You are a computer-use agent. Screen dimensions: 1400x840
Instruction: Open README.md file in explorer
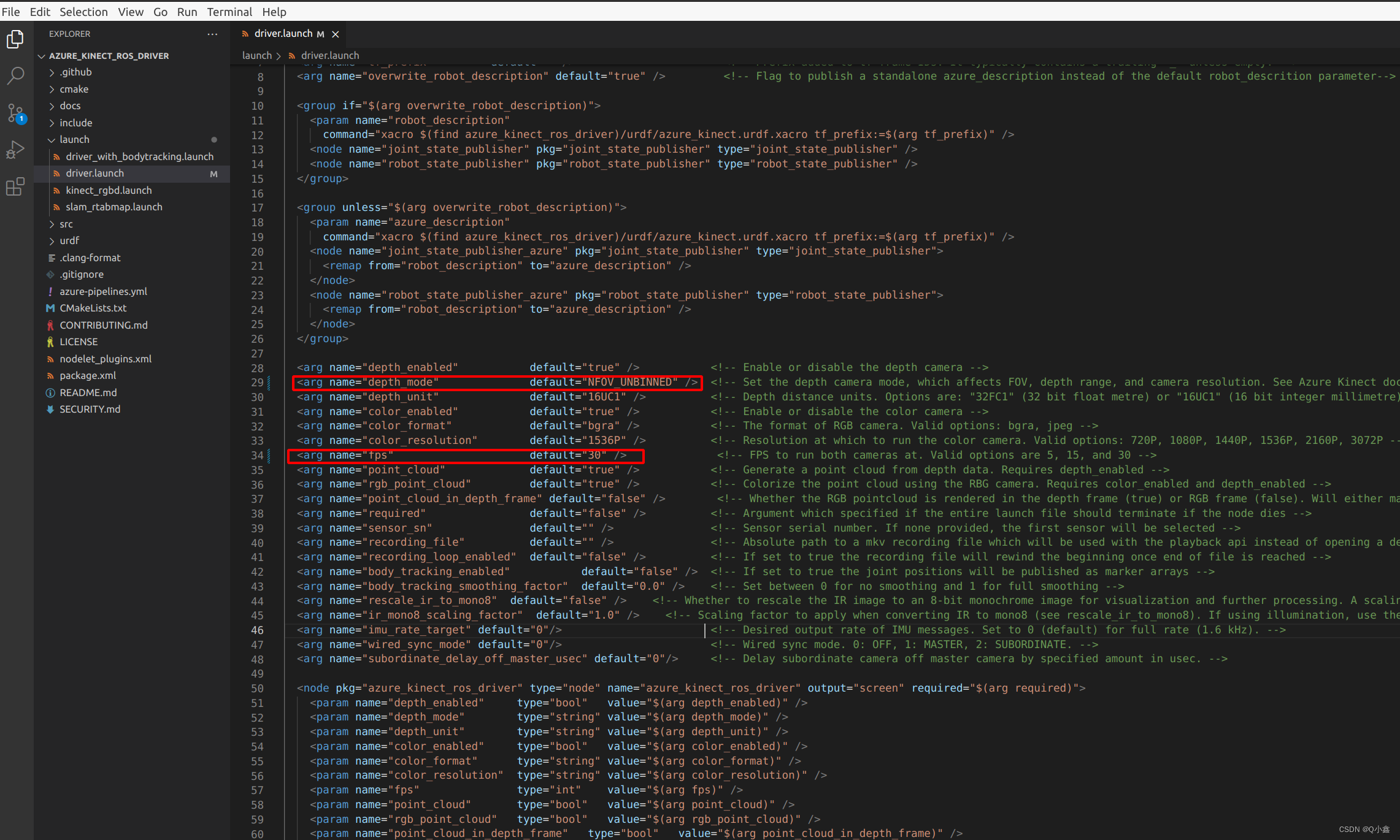[88, 392]
